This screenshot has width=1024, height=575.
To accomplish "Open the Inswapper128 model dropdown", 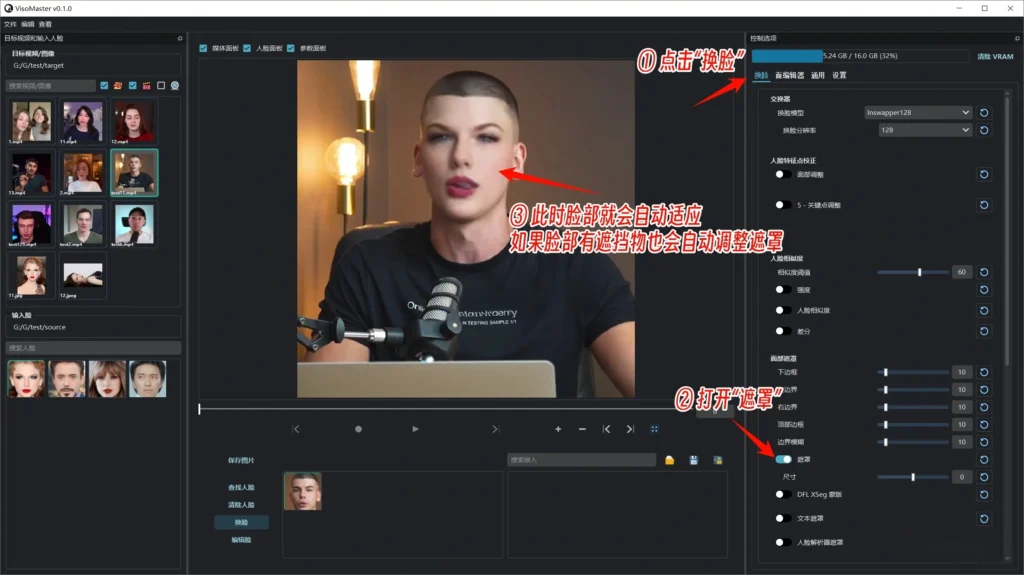I will (917, 113).
